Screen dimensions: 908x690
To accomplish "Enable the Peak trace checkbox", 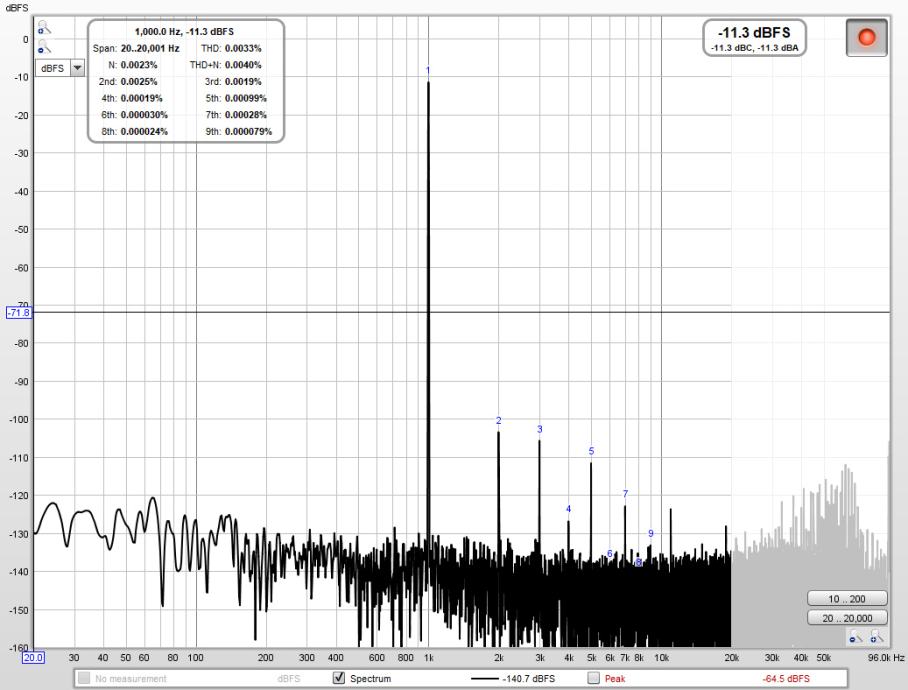I will 593,679.
